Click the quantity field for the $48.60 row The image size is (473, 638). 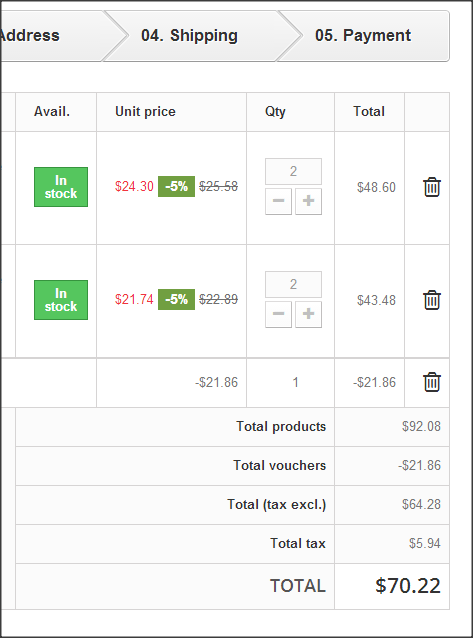pyautogui.click(x=293, y=171)
